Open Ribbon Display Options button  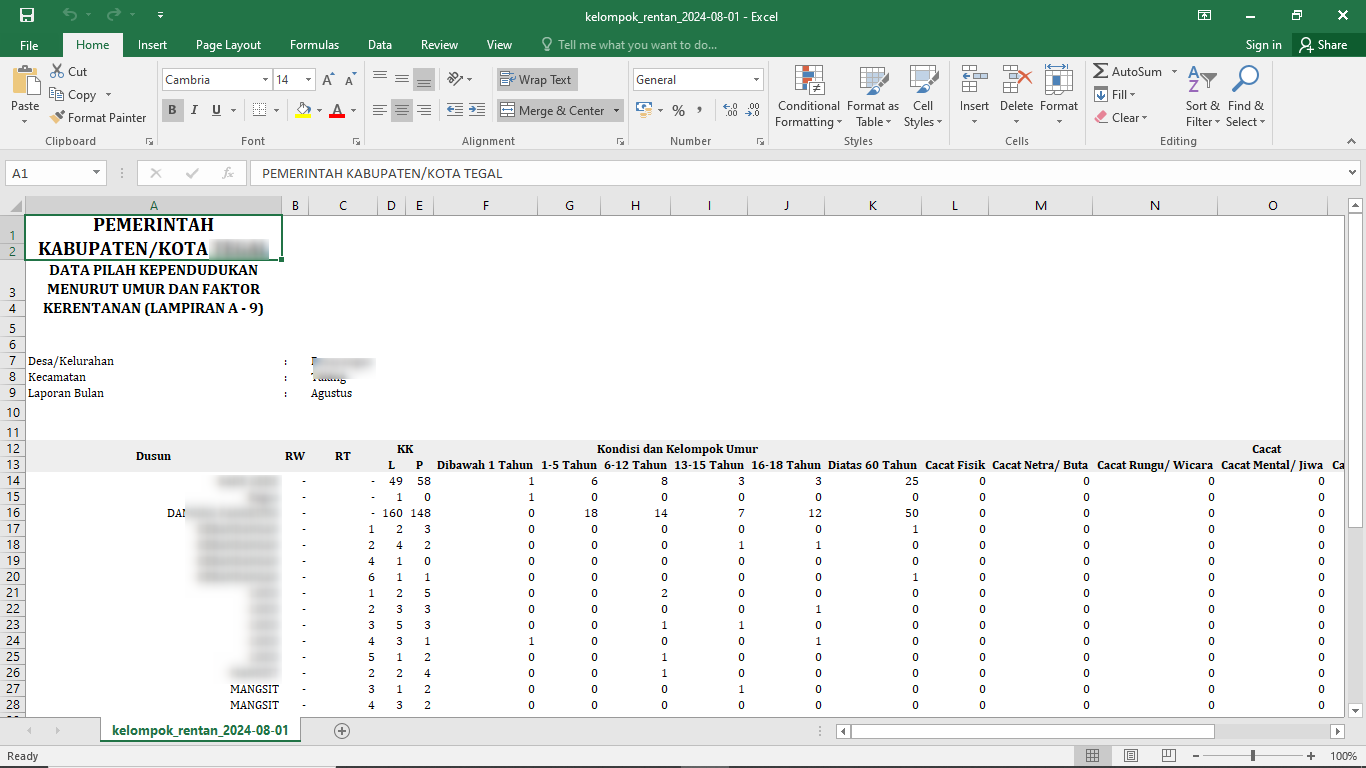click(1204, 15)
